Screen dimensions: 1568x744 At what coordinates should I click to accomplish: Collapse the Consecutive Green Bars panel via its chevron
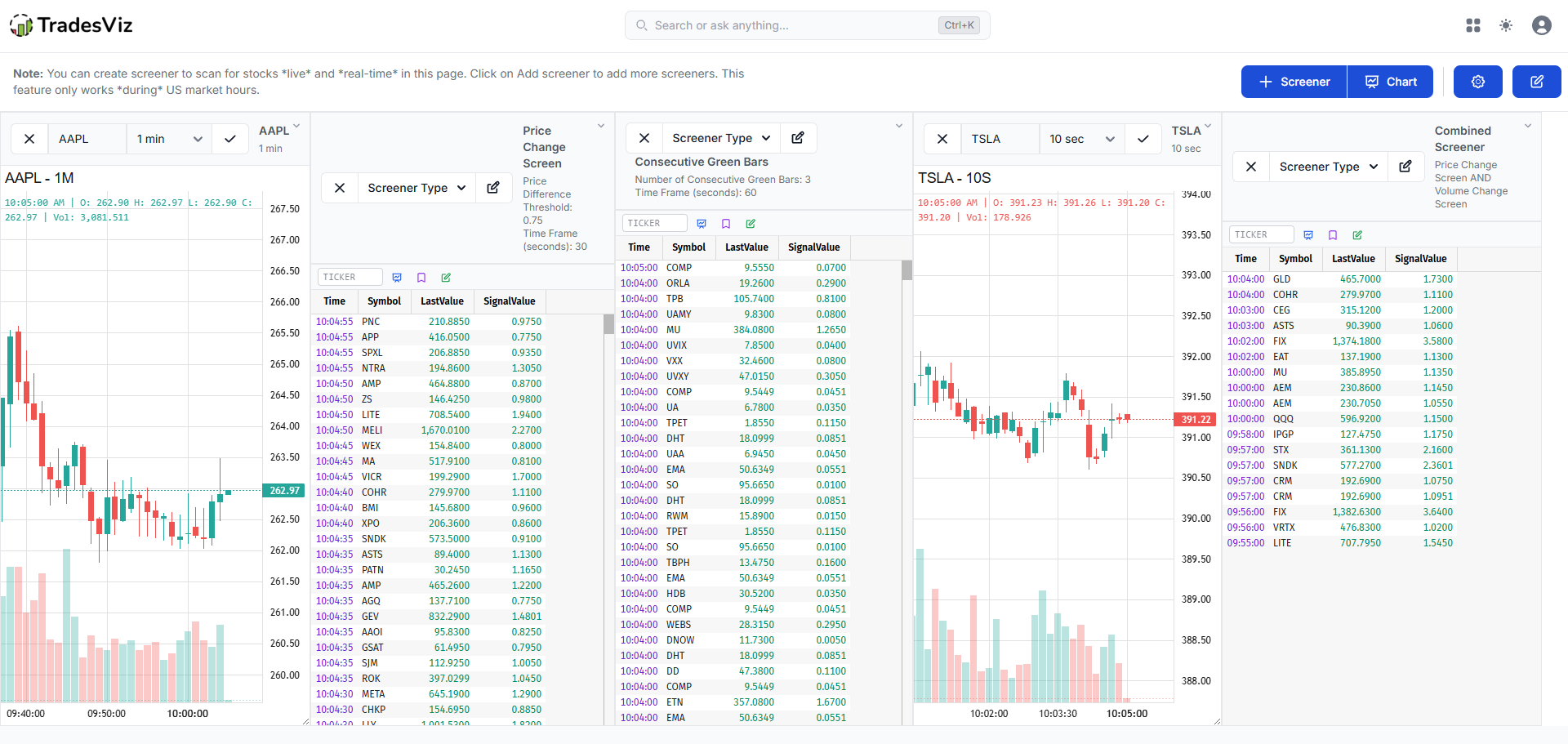tap(898, 126)
